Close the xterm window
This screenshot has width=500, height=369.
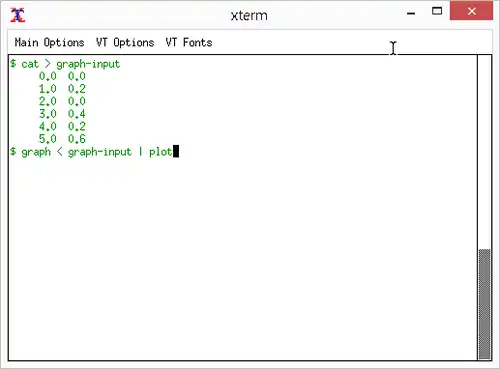coord(471,11)
